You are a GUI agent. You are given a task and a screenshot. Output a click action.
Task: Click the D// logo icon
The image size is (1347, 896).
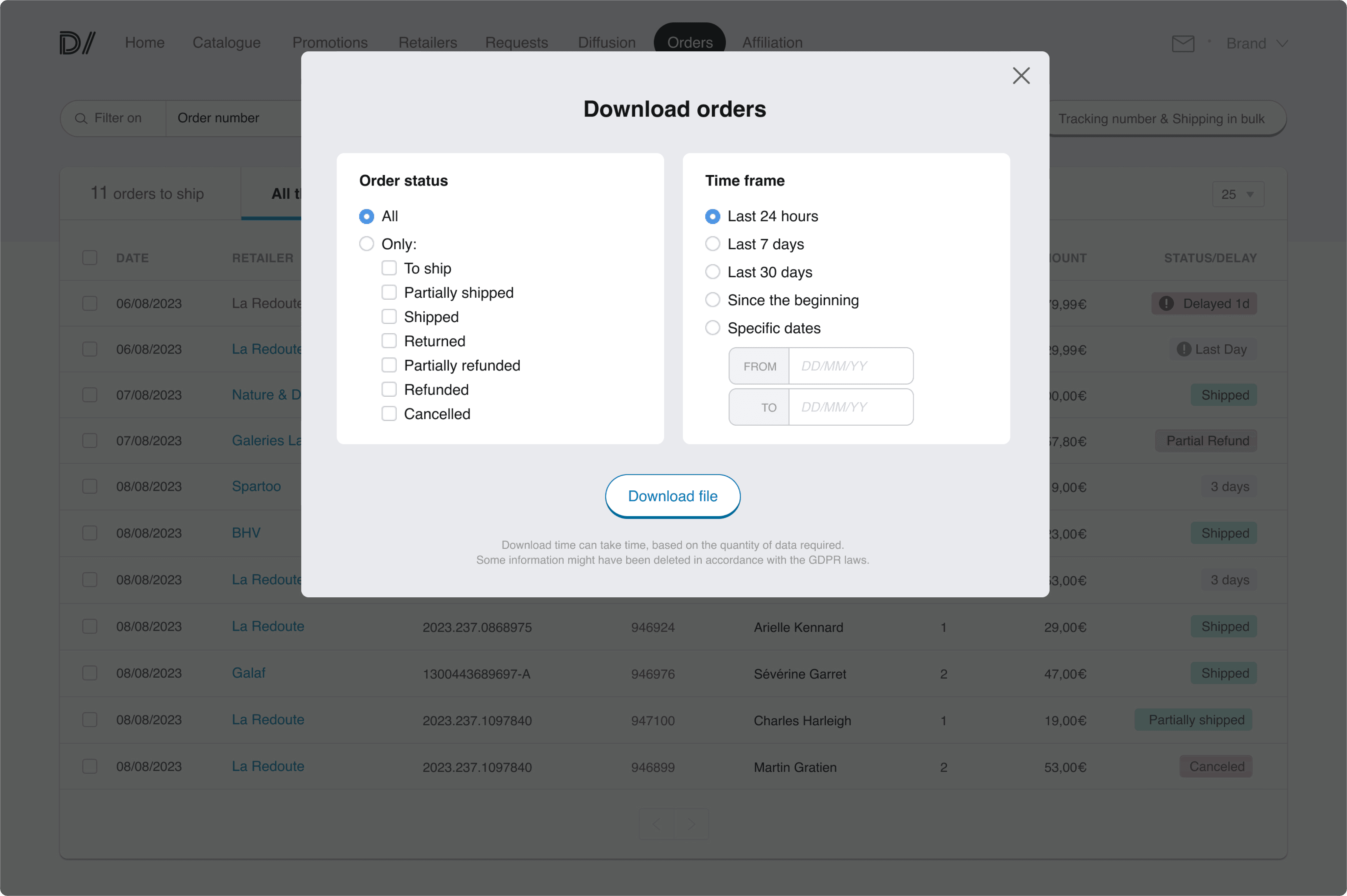point(77,43)
